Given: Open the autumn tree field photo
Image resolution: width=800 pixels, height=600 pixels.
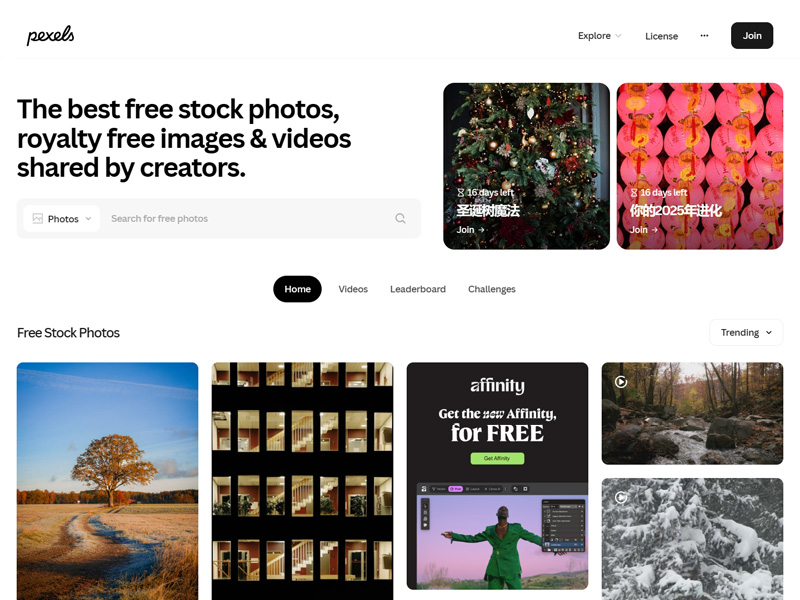Looking at the screenshot, I should 108,481.
